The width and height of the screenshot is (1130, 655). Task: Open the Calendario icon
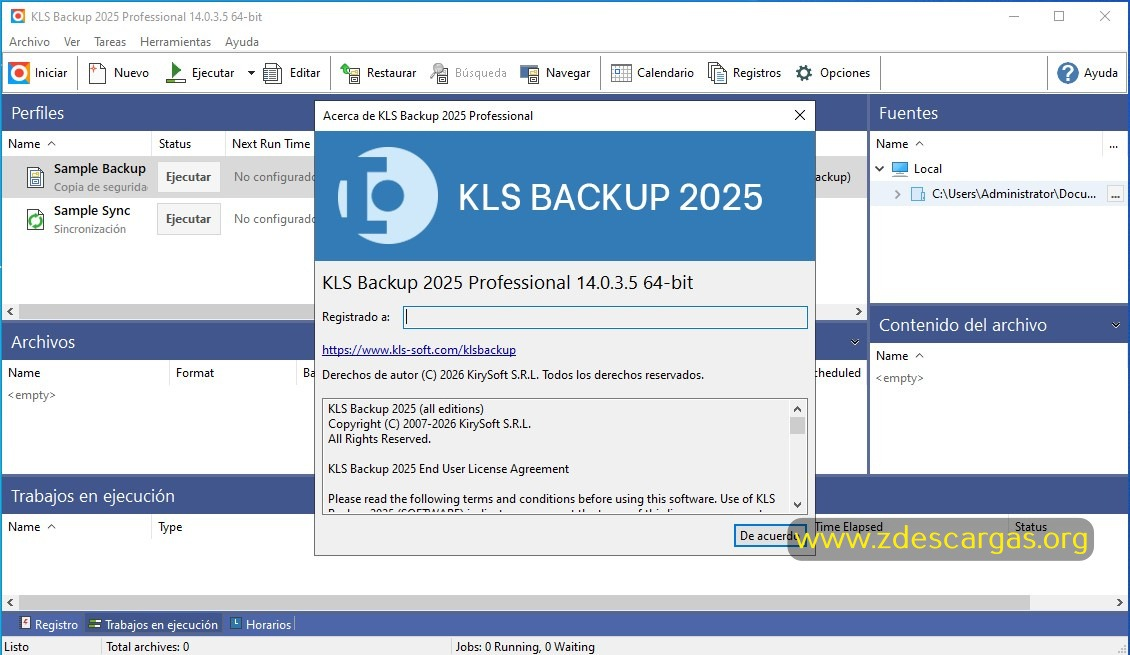pyautogui.click(x=621, y=72)
